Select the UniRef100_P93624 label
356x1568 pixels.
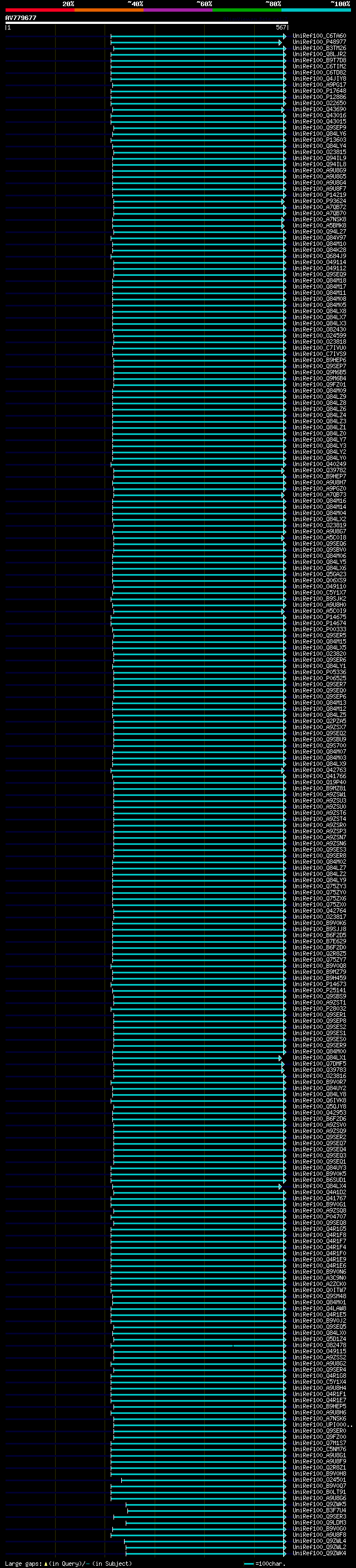(x=319, y=201)
